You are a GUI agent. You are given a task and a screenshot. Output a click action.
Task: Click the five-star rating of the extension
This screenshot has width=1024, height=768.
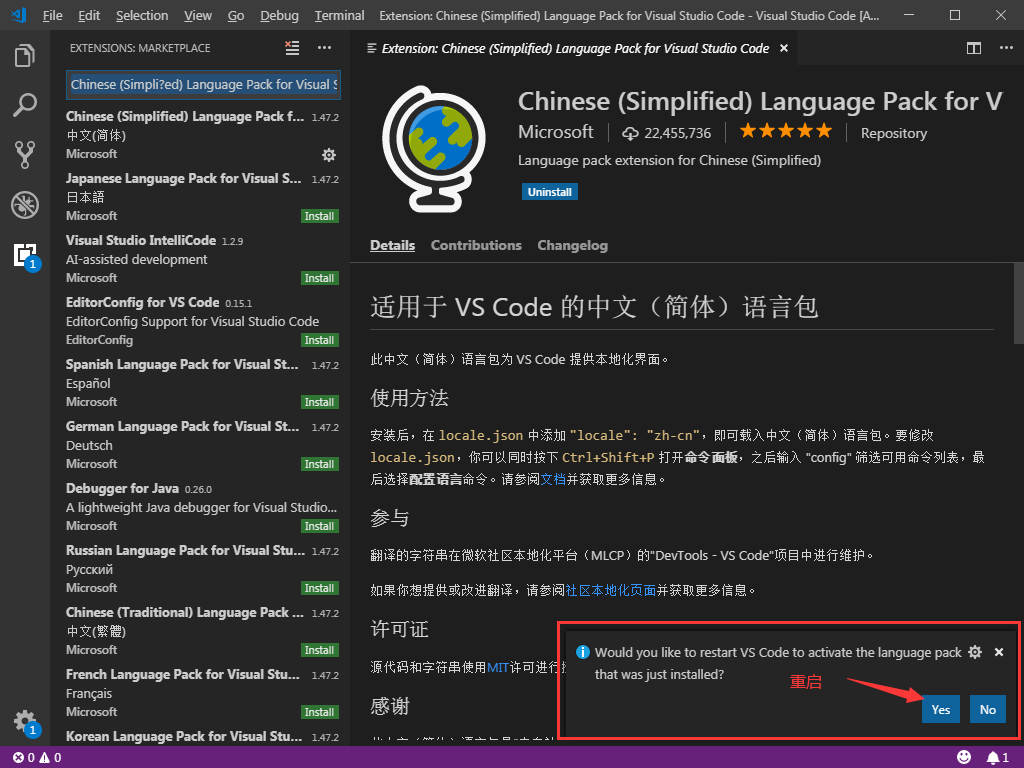[785, 132]
